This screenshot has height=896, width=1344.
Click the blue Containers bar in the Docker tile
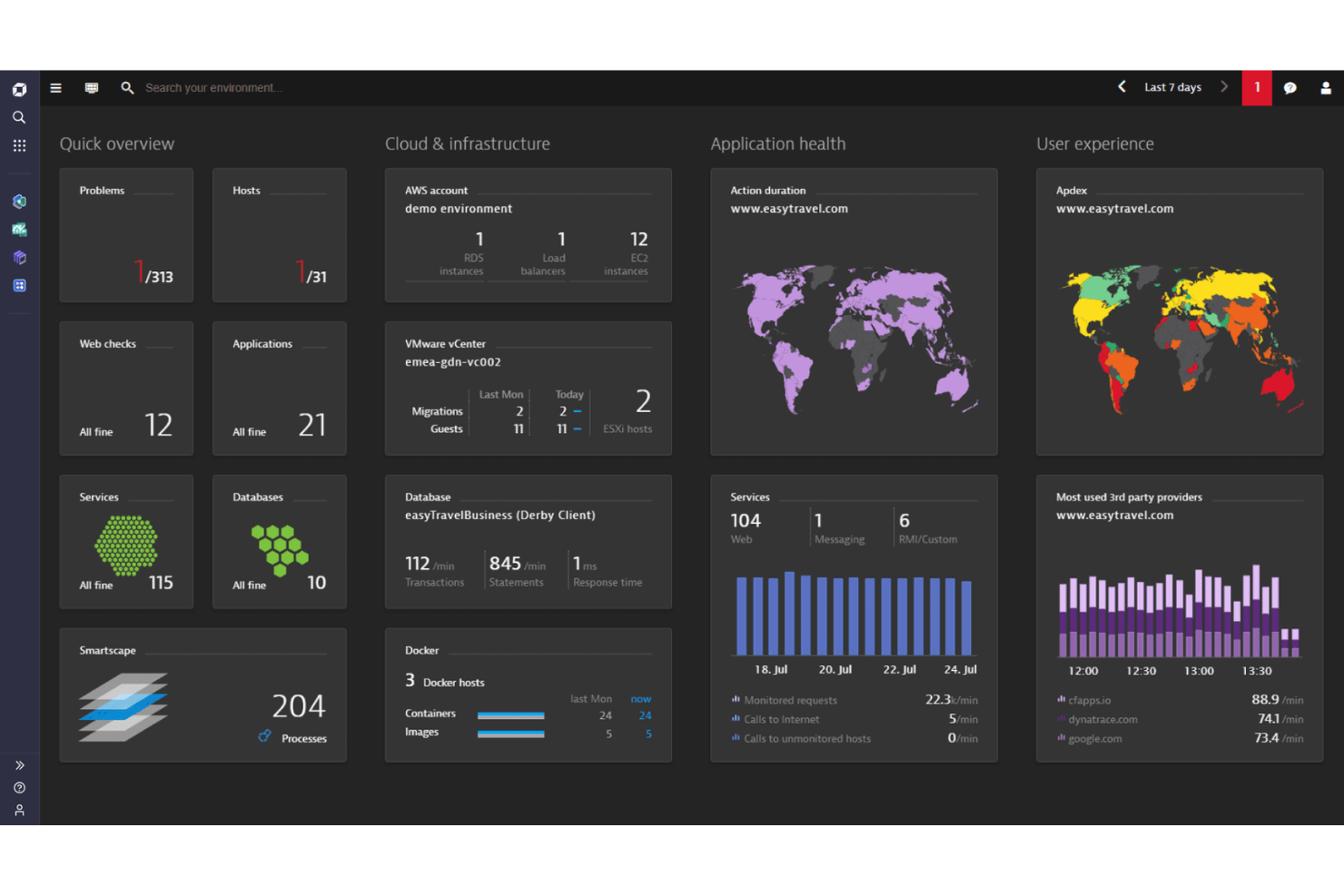(510, 714)
